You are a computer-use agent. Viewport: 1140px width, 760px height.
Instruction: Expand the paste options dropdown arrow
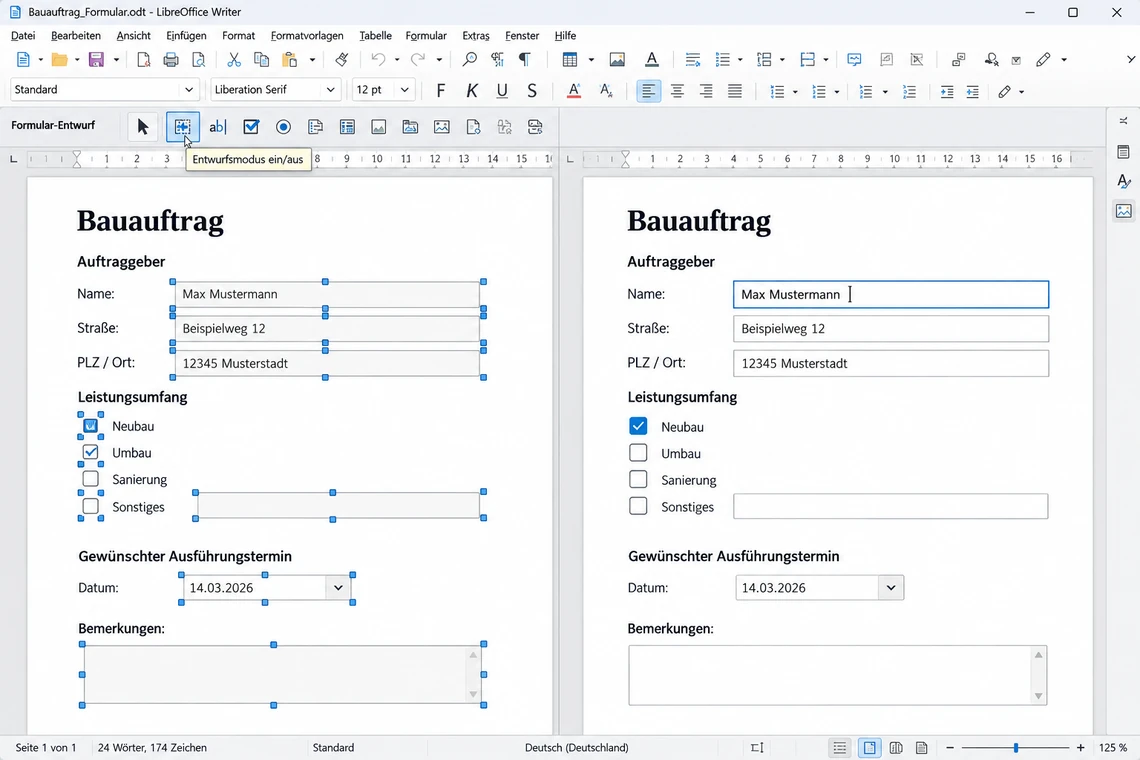[312, 60]
